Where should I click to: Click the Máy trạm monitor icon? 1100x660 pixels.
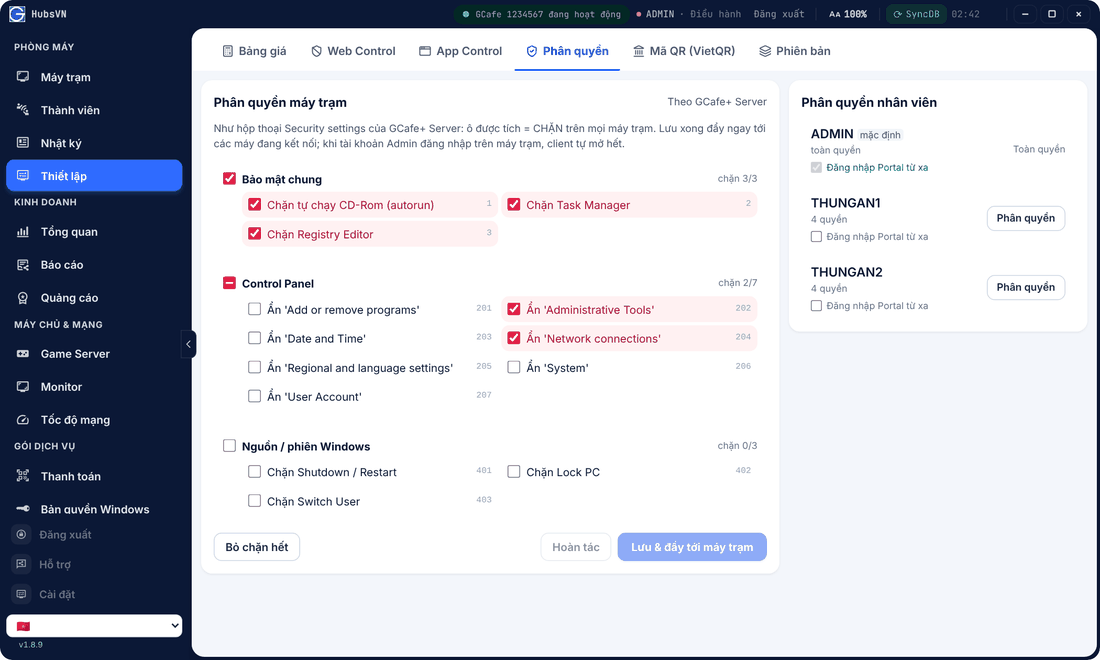pos(23,76)
